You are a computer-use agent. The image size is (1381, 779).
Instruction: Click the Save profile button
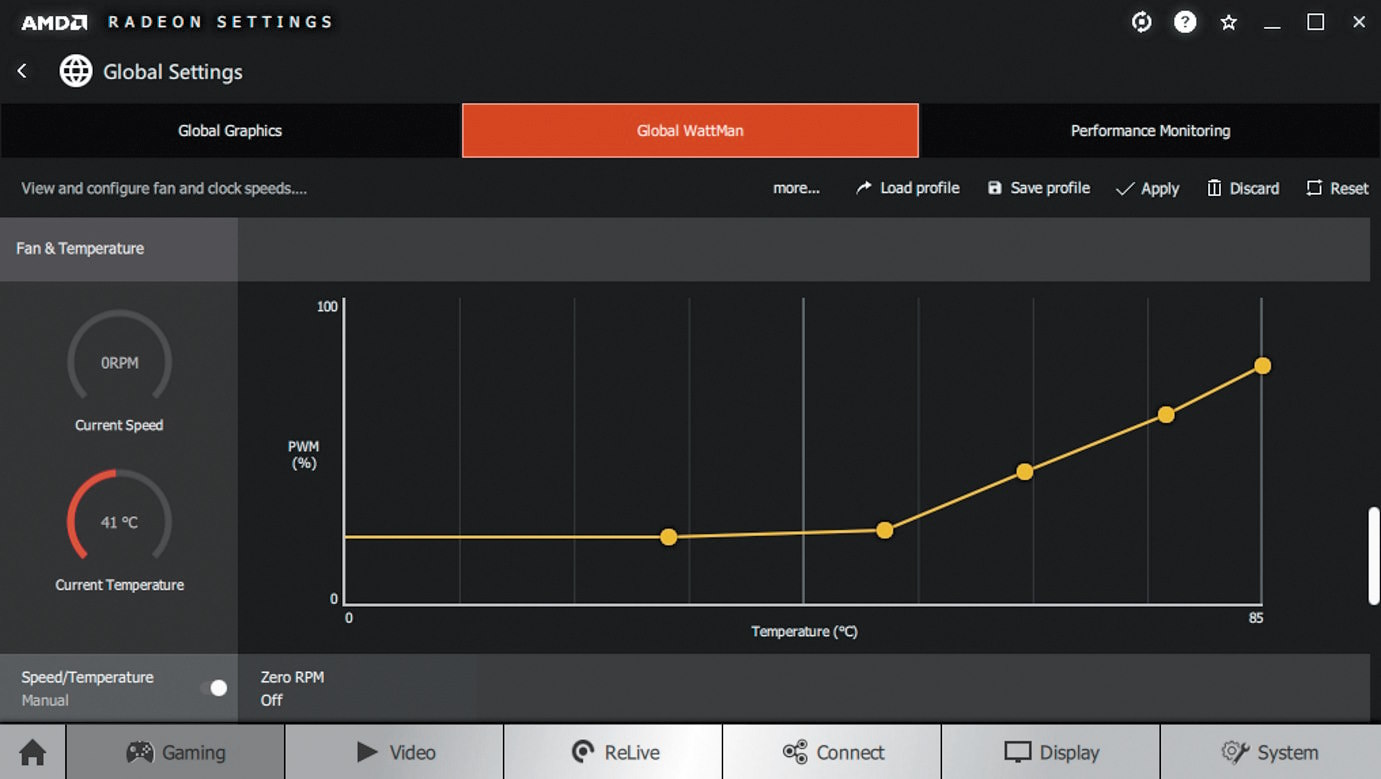pyautogui.click(x=1038, y=188)
